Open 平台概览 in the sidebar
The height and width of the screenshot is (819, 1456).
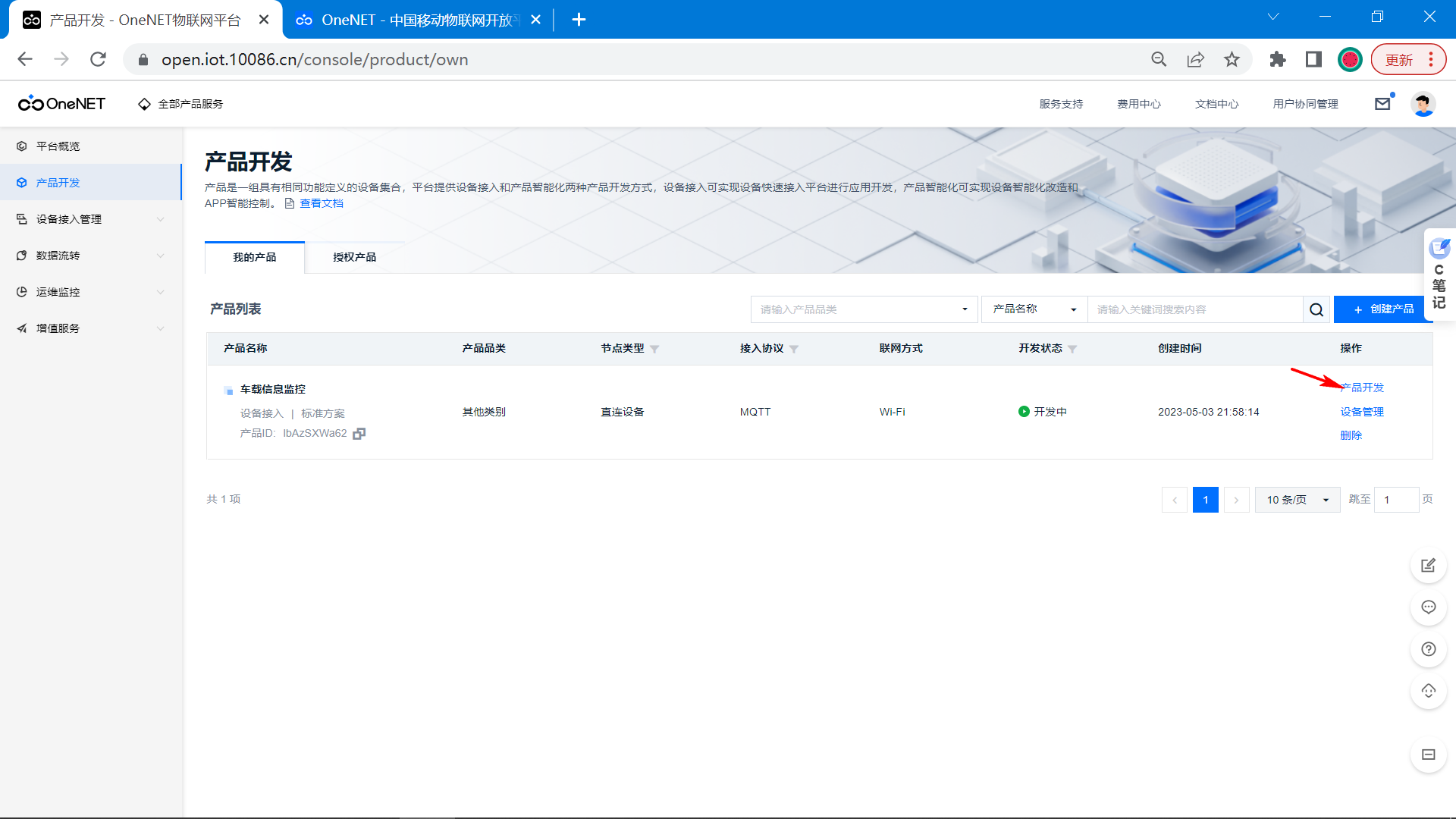point(58,146)
